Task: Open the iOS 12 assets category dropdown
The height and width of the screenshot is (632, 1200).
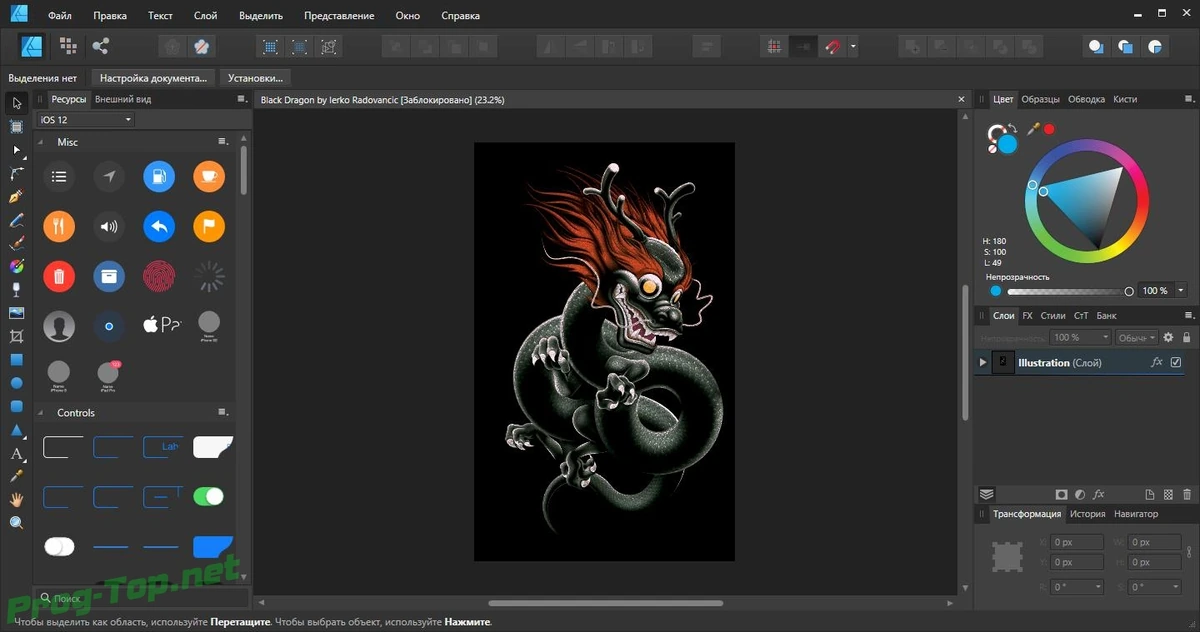Action: (x=86, y=120)
